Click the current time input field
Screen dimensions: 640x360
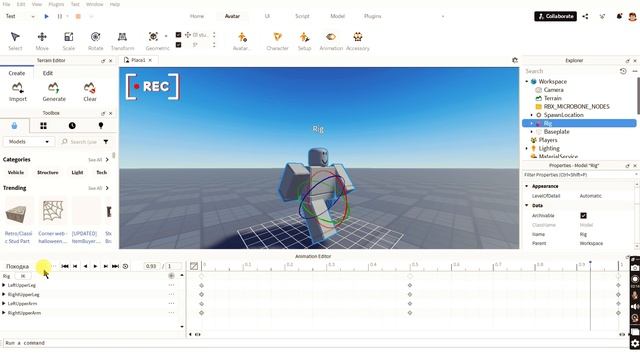pos(151,266)
